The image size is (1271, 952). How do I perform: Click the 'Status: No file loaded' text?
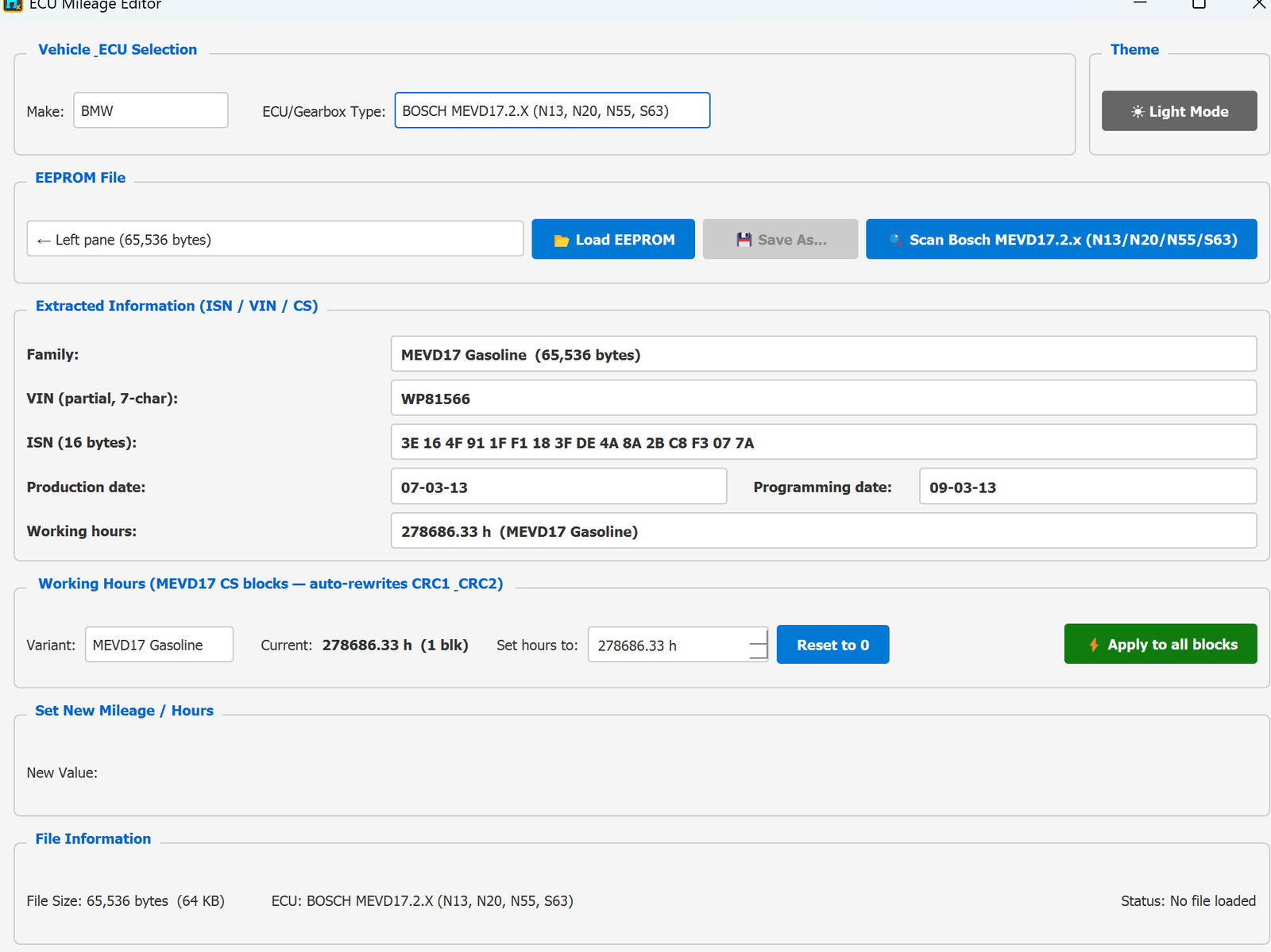1188,901
